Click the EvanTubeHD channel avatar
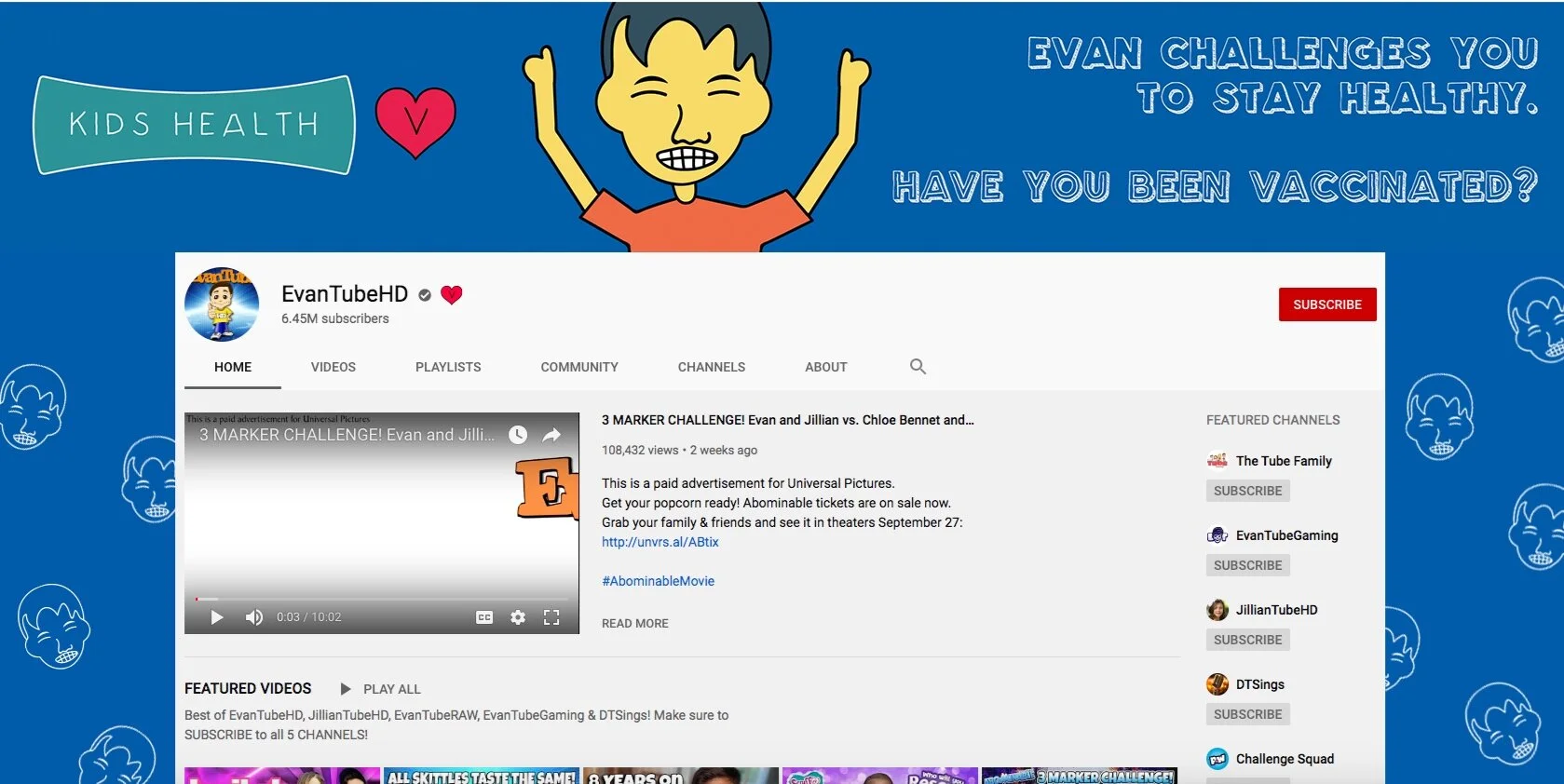1564x784 pixels. pos(222,304)
